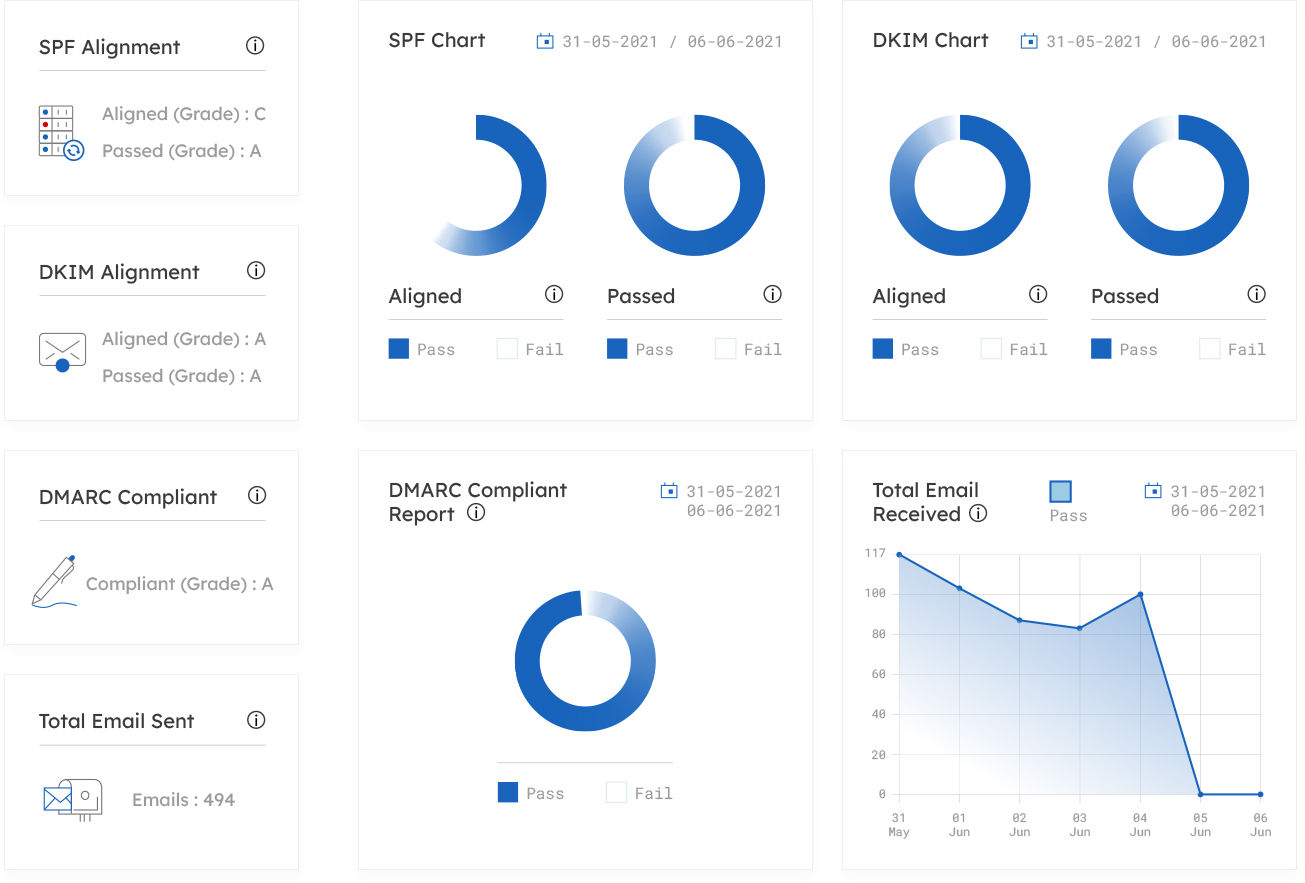The width and height of the screenshot is (1305, 883).
Task: Toggle Fail legend under DKIM Passed
Action: click(1232, 349)
